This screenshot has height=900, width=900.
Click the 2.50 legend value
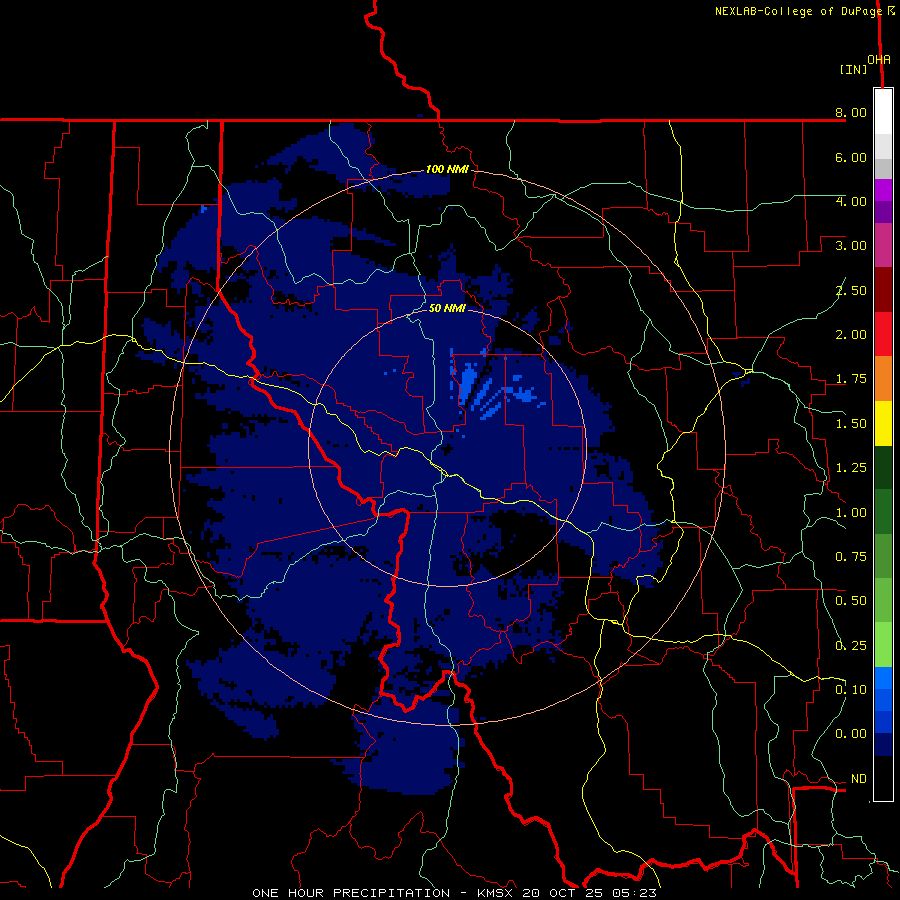pos(851,290)
